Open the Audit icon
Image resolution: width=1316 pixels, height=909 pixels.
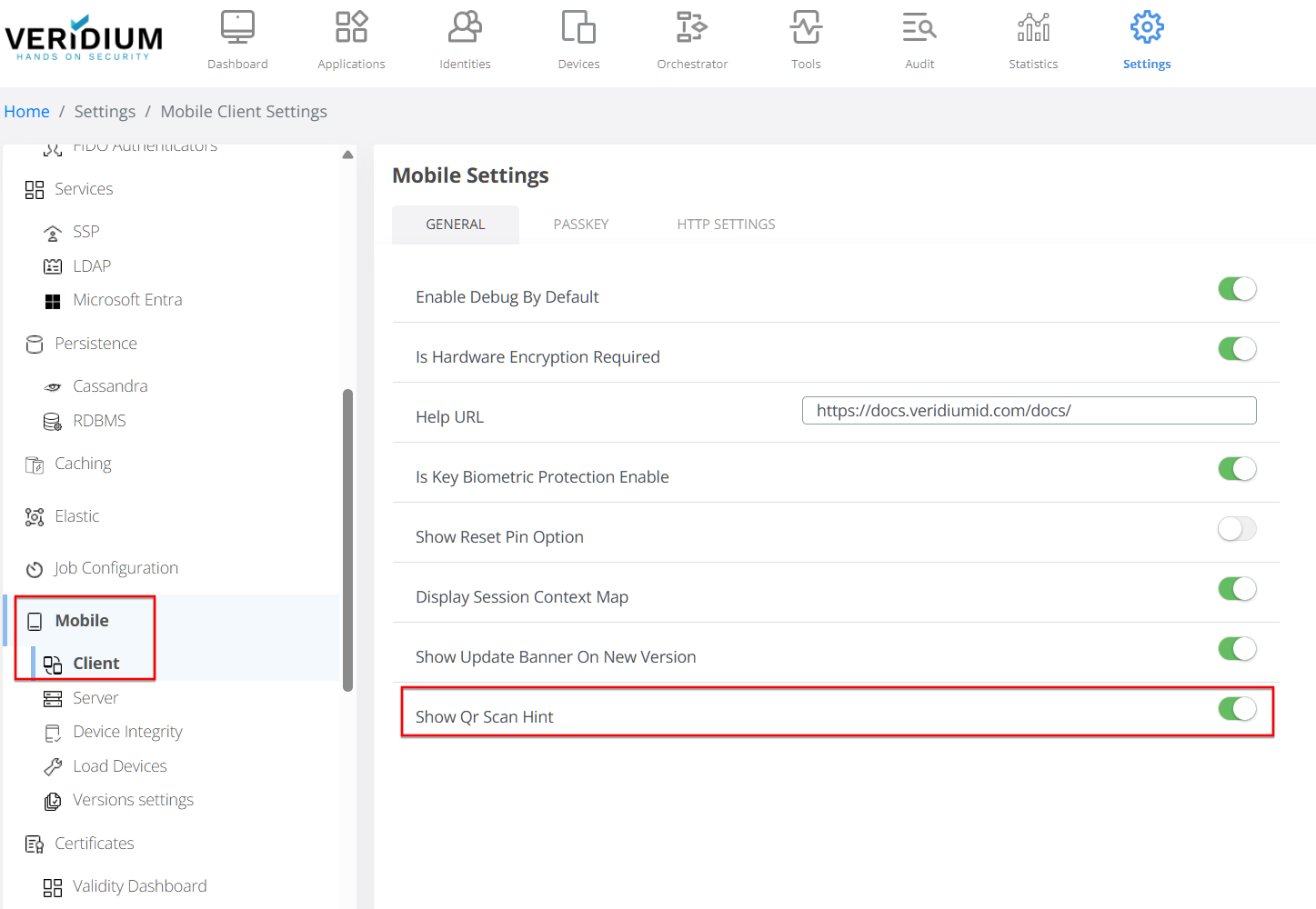919,27
